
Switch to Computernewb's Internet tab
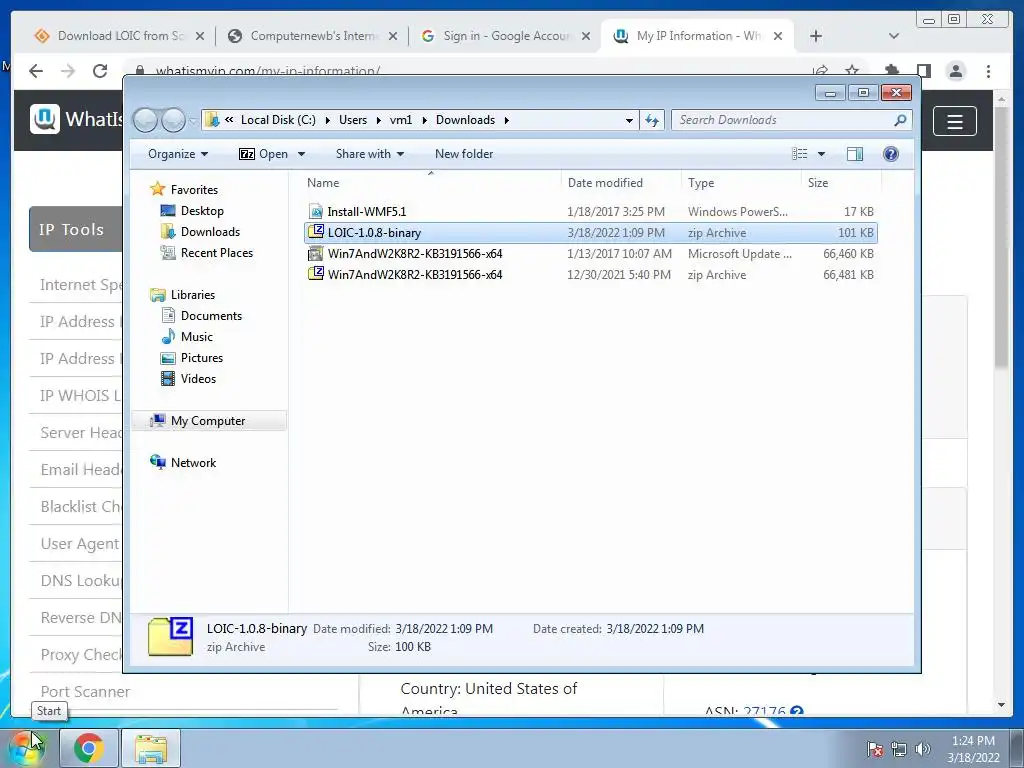313,36
